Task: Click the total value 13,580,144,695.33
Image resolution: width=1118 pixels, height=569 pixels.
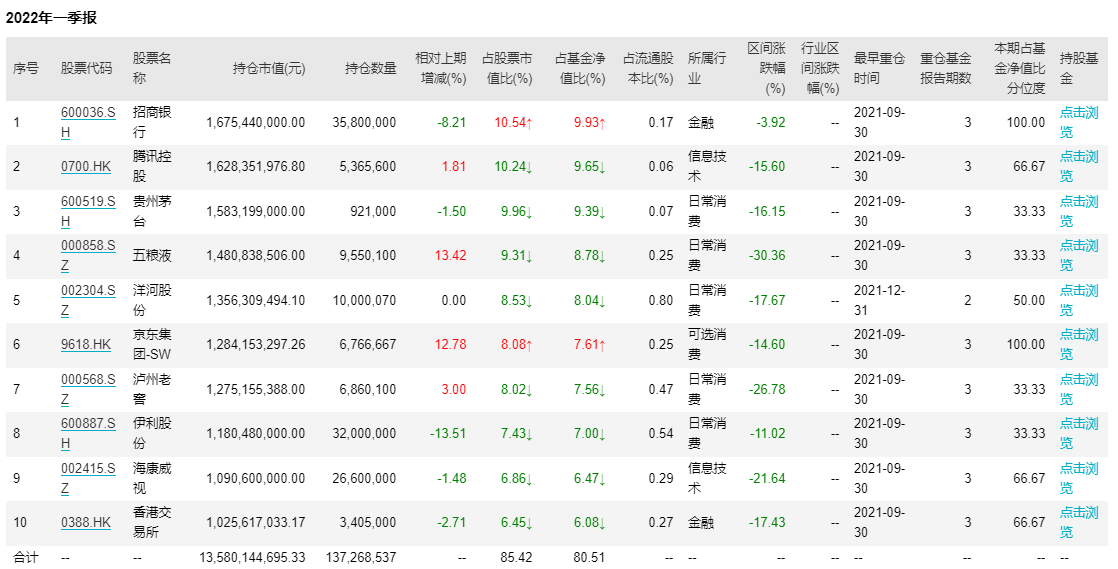Action: [252, 558]
